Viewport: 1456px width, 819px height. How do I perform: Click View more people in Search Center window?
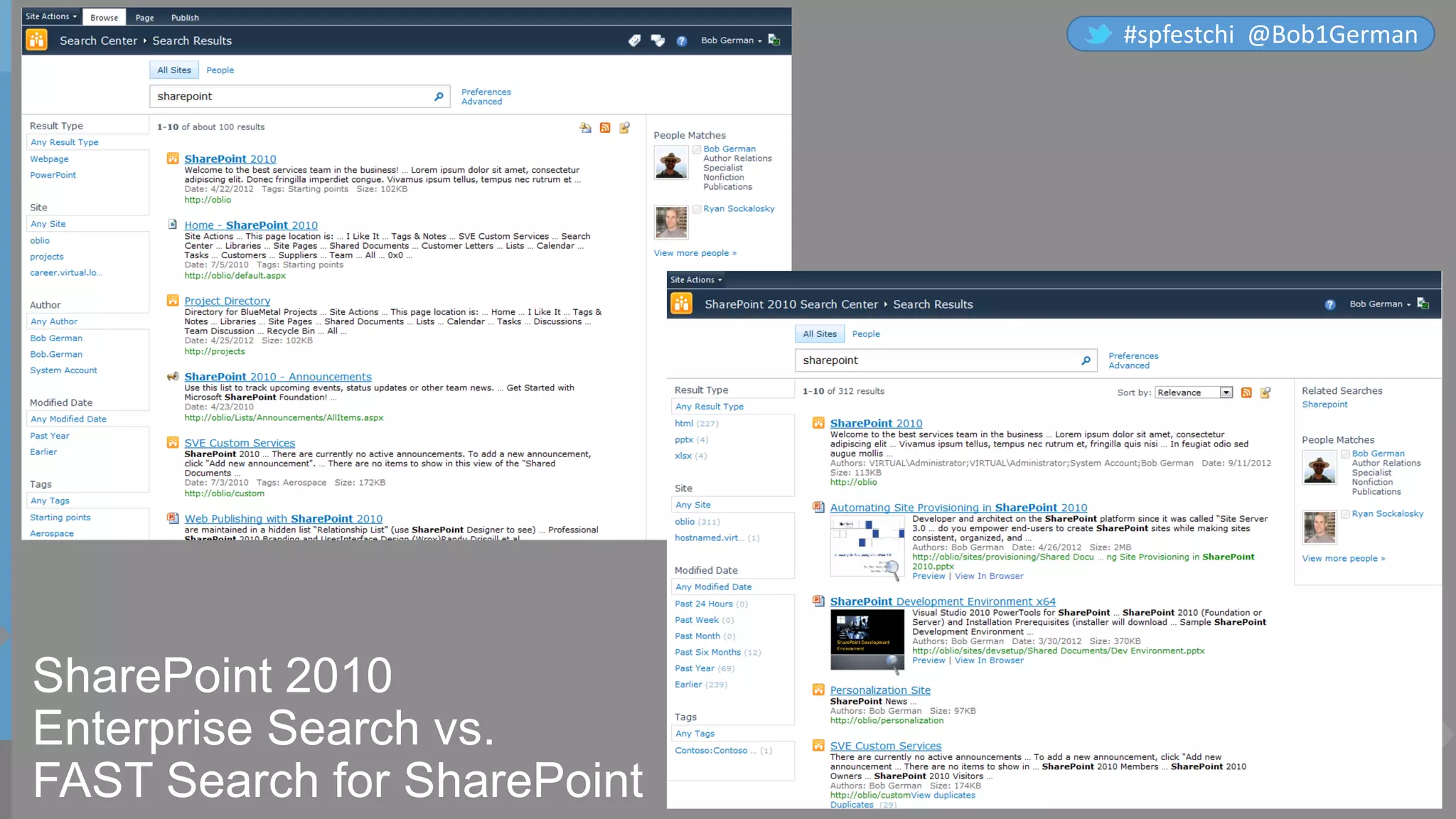695,253
